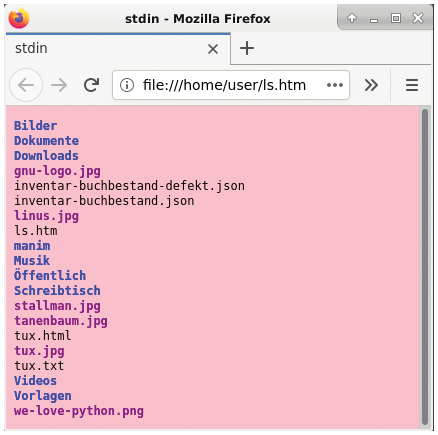The width and height of the screenshot is (438, 435).
Task: Click the Firefox logo in the title bar
Action: 19,18
